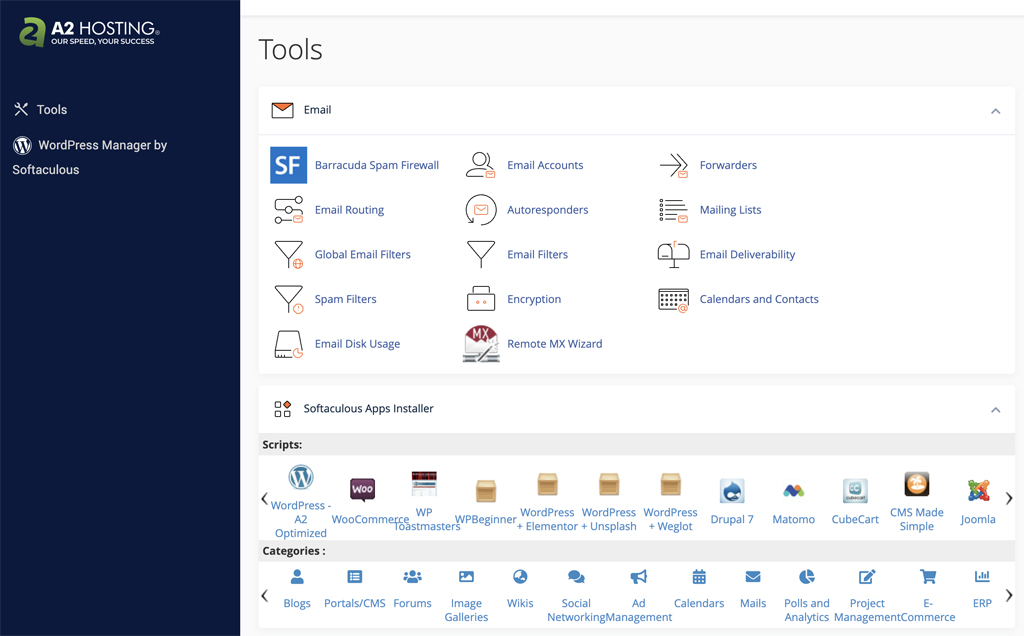Image resolution: width=1024 pixels, height=636 pixels.
Task: Open the Barracuda Spam Firewall SF icon
Action: [288, 165]
